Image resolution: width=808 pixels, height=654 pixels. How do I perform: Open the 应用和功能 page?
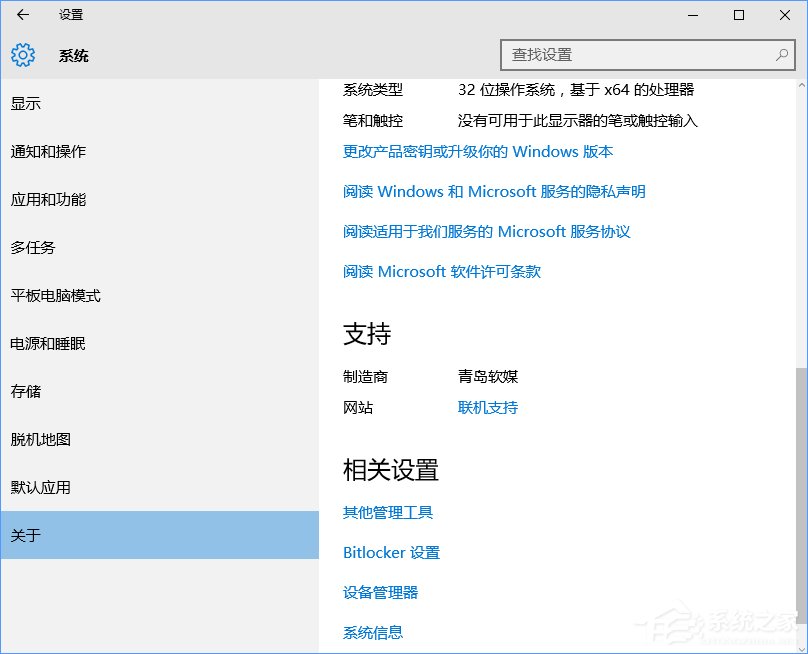point(47,199)
